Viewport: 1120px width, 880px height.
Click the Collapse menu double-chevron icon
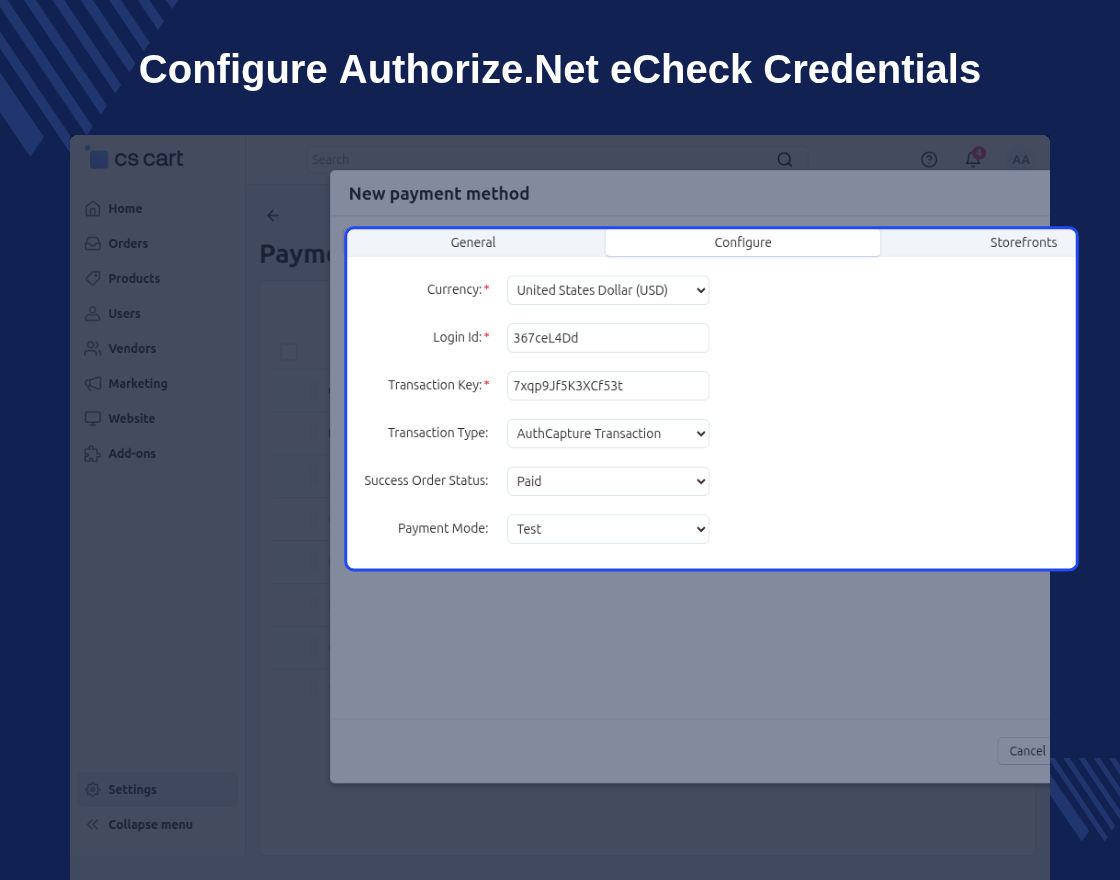[93, 824]
